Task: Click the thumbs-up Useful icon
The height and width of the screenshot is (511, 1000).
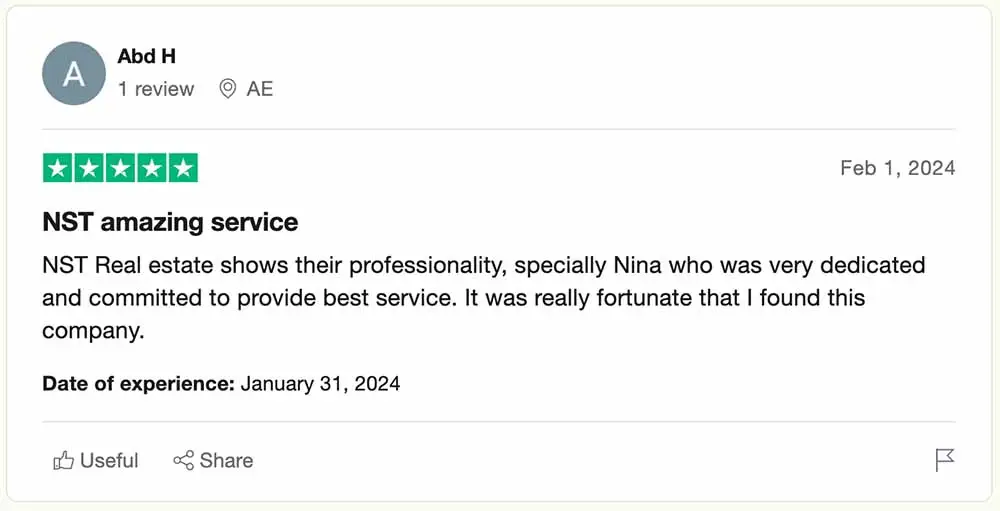Action: [64, 460]
